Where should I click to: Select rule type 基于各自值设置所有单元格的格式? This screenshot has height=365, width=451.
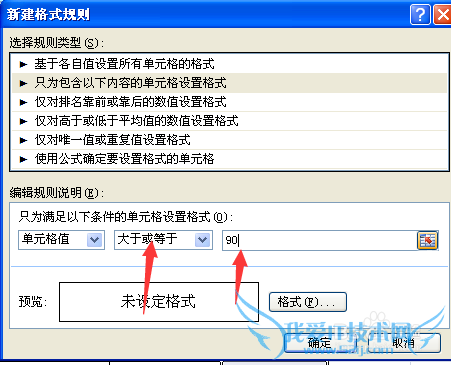(x=229, y=64)
